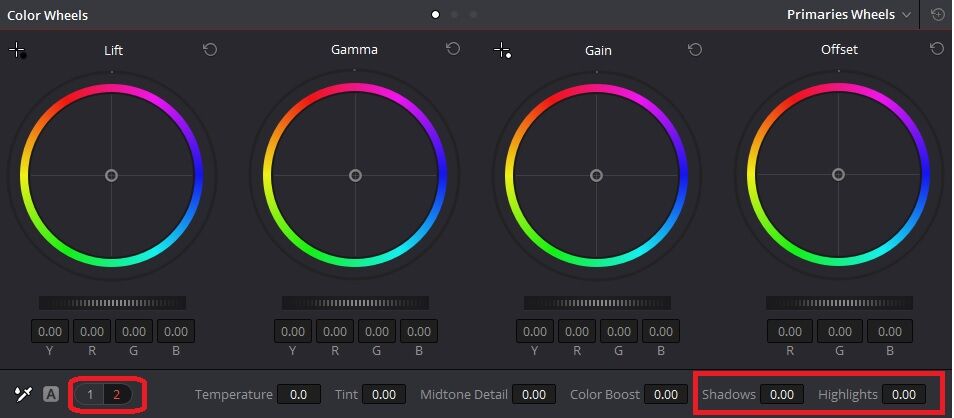The image size is (954, 418).
Task: Click the Lift wheel title
Action: 113,50
